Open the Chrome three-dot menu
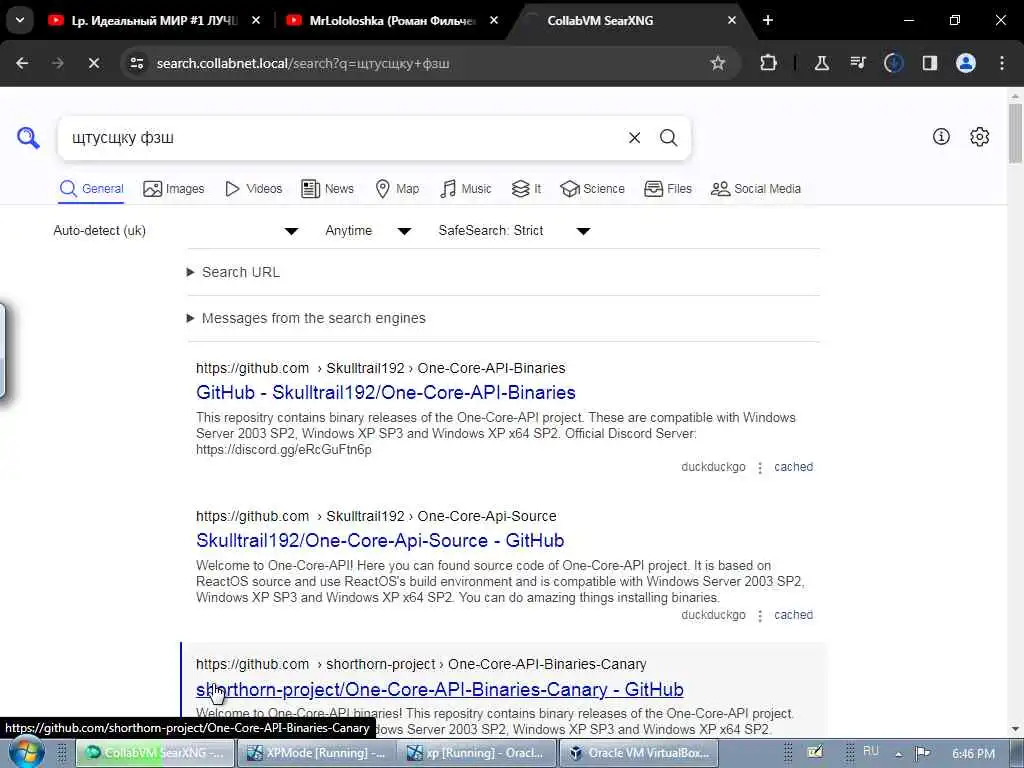1024x768 pixels. (x=1002, y=63)
